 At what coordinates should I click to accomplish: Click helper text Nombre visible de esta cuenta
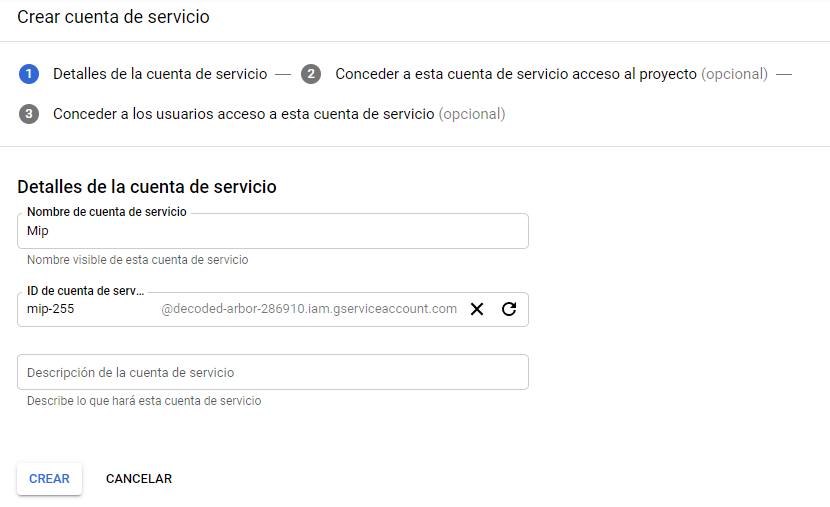tap(138, 260)
